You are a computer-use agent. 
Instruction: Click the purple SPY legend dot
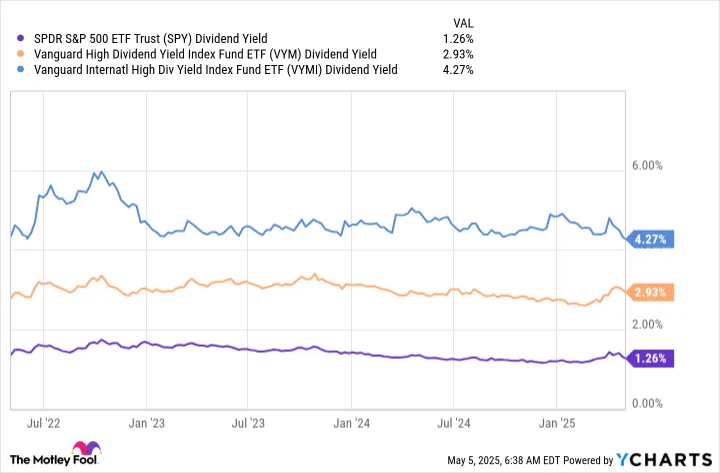click(x=20, y=39)
